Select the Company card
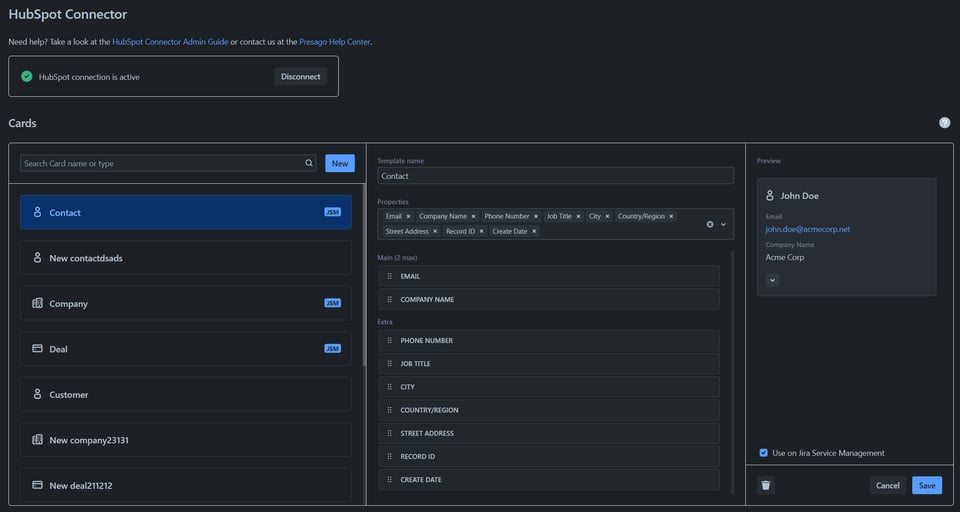Image resolution: width=960 pixels, height=512 pixels. pyautogui.click(x=186, y=303)
